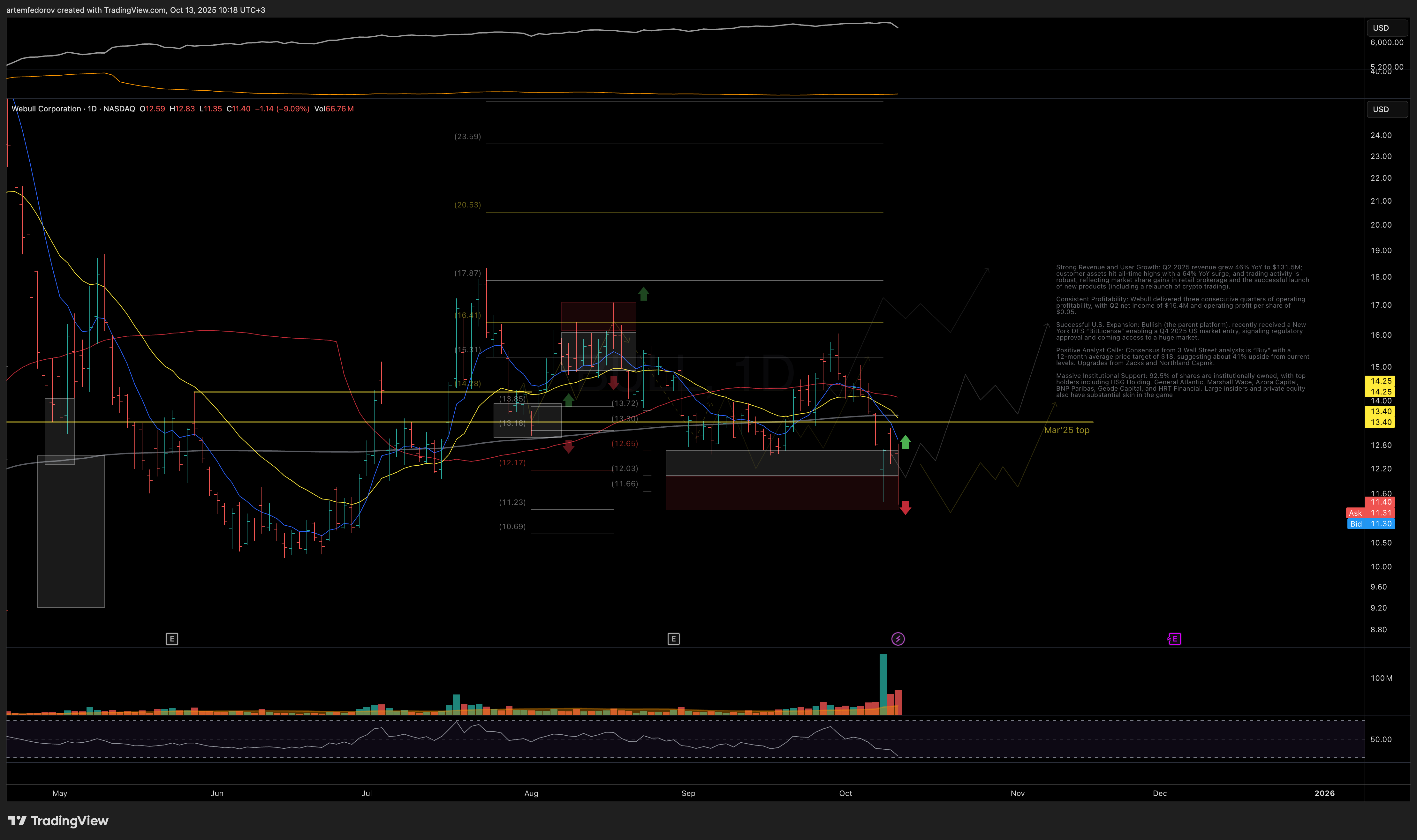
Task: Select the (20.53) Fibonacci level label
Action: (468, 205)
